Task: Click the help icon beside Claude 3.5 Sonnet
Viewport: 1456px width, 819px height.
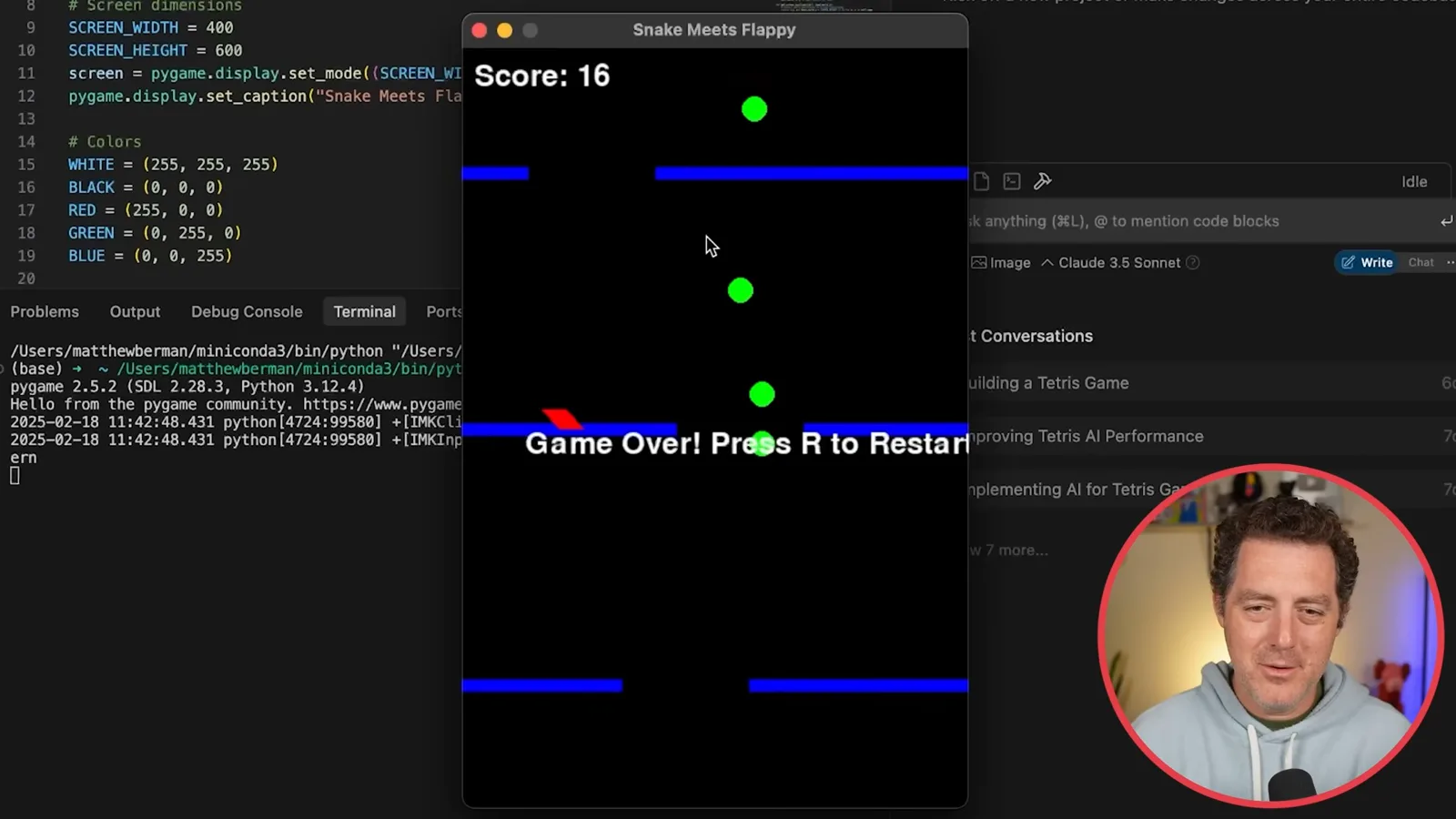Action: coord(1193,263)
